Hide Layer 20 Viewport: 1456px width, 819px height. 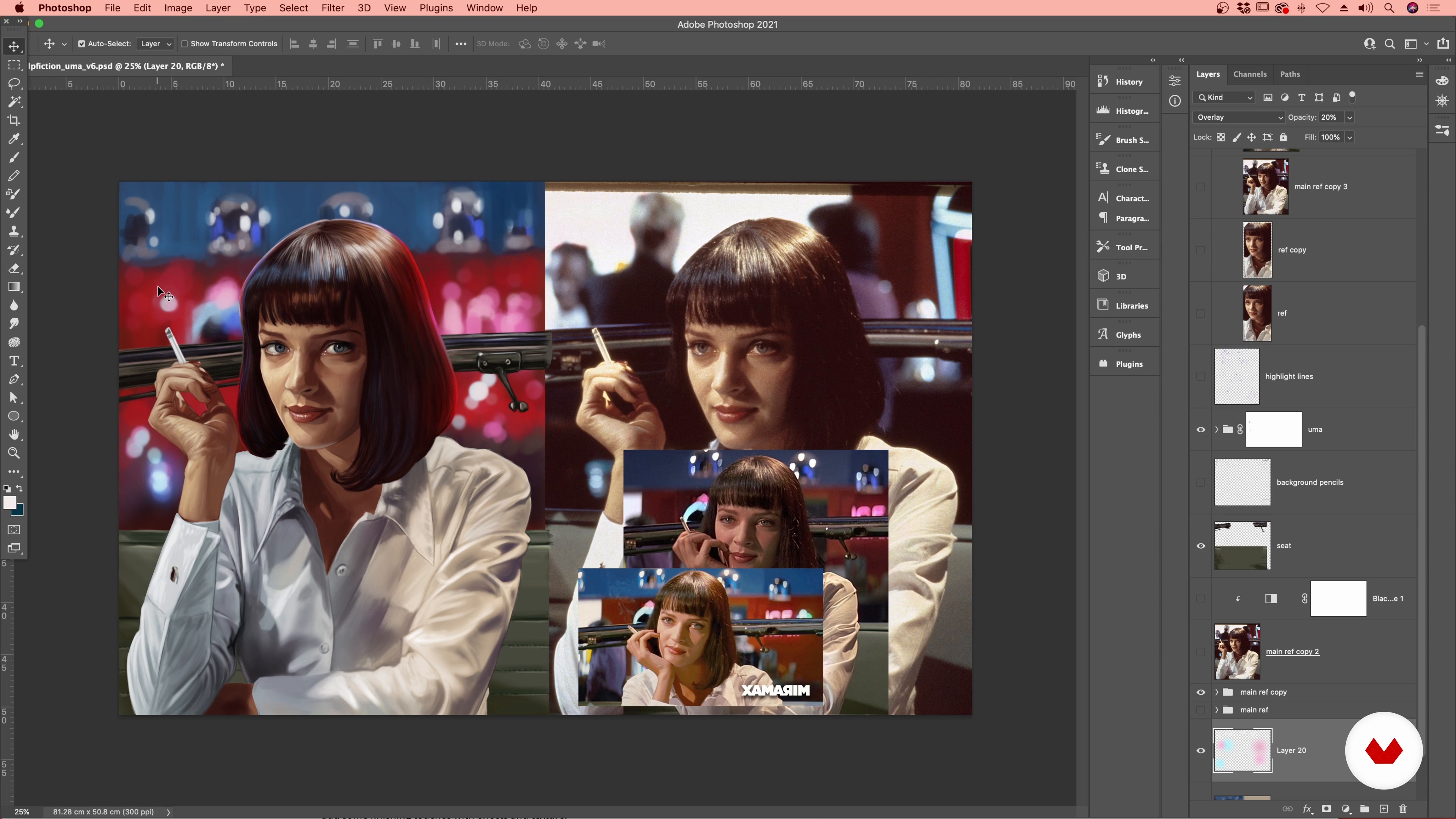(1200, 751)
